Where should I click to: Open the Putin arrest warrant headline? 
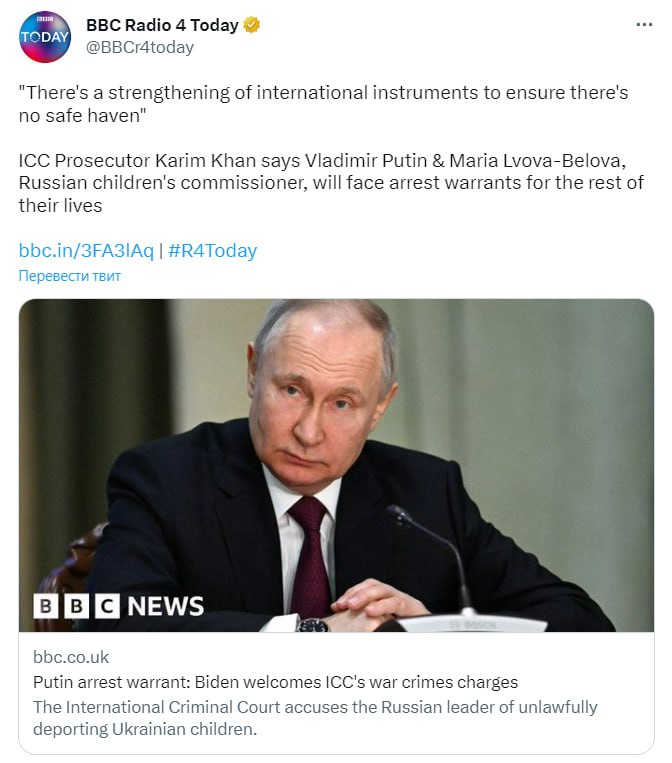[275, 682]
